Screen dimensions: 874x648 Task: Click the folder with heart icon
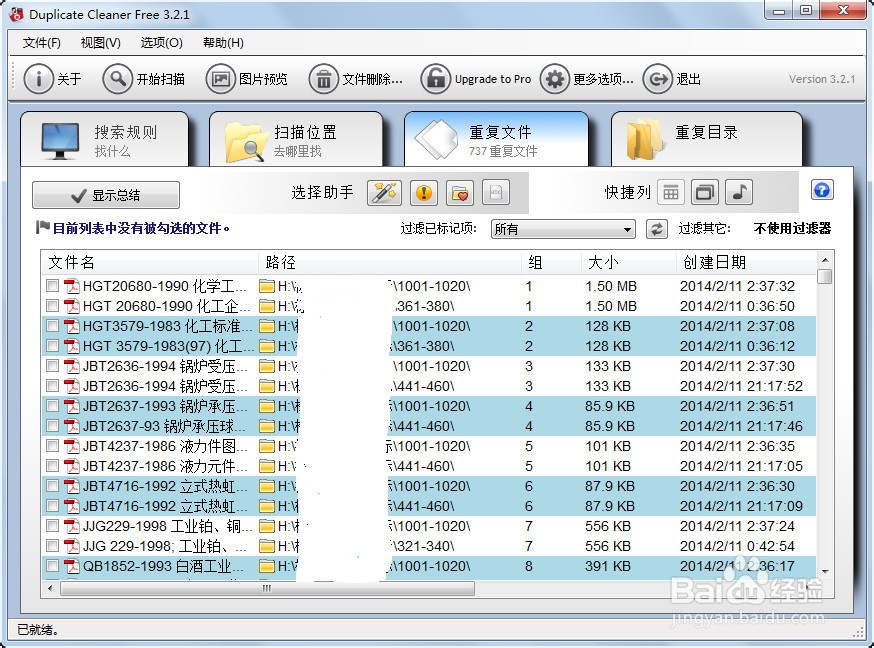(x=460, y=193)
